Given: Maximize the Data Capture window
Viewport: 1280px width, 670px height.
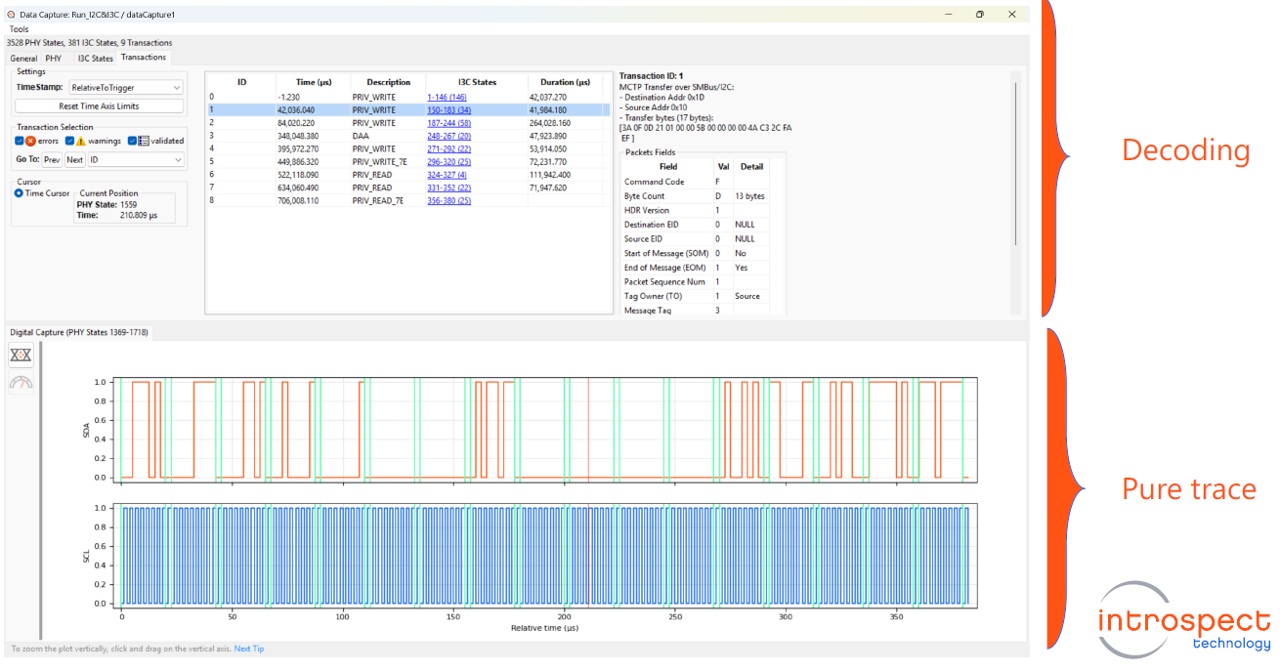Looking at the screenshot, I should [x=980, y=15].
